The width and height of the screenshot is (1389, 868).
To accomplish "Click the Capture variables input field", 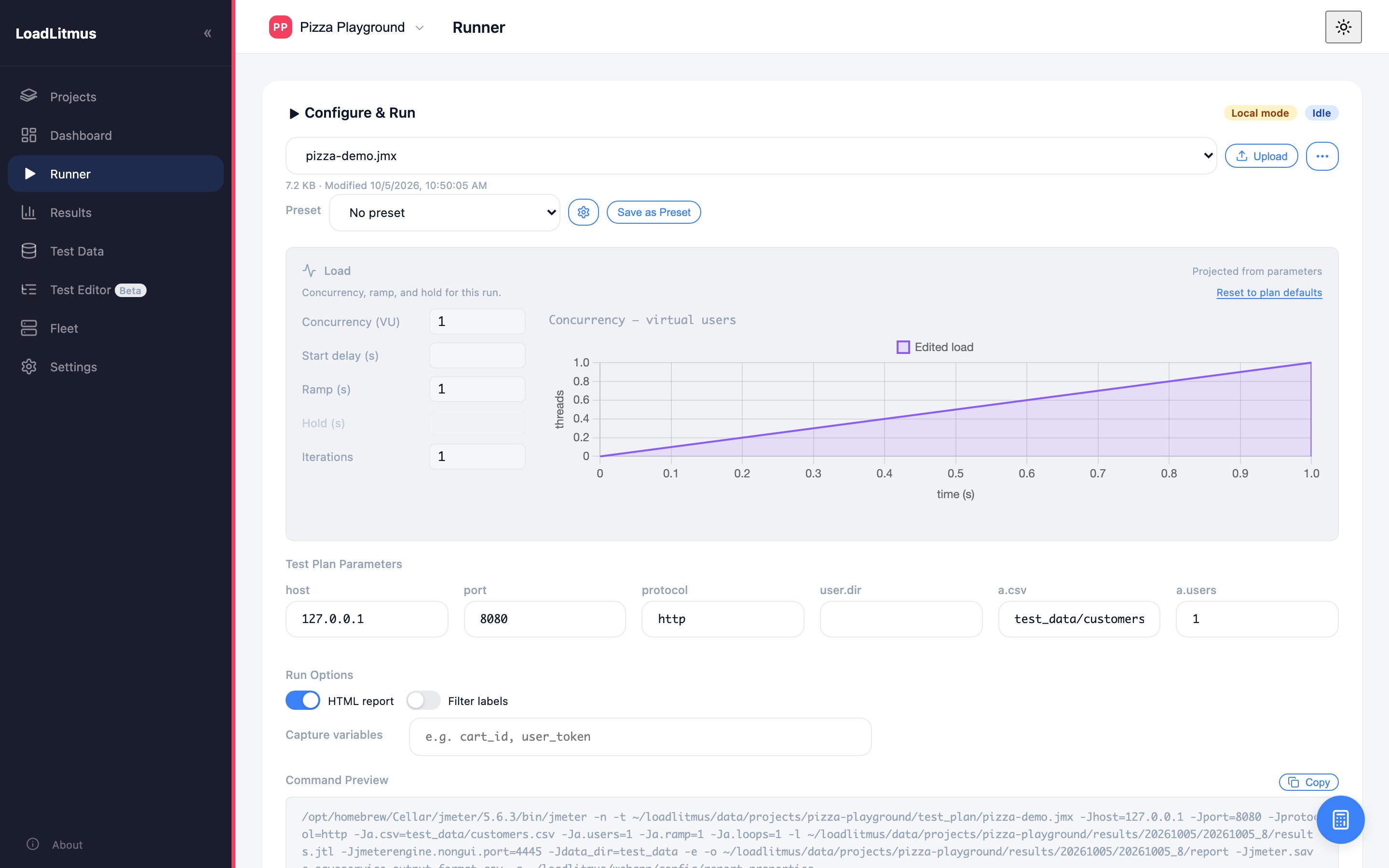I will coord(640,736).
